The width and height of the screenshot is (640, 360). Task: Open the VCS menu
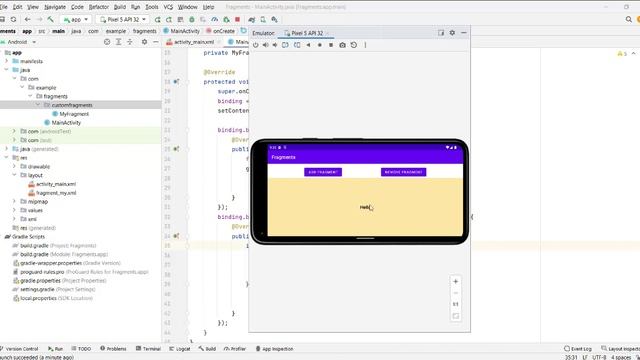(x=168, y=7)
